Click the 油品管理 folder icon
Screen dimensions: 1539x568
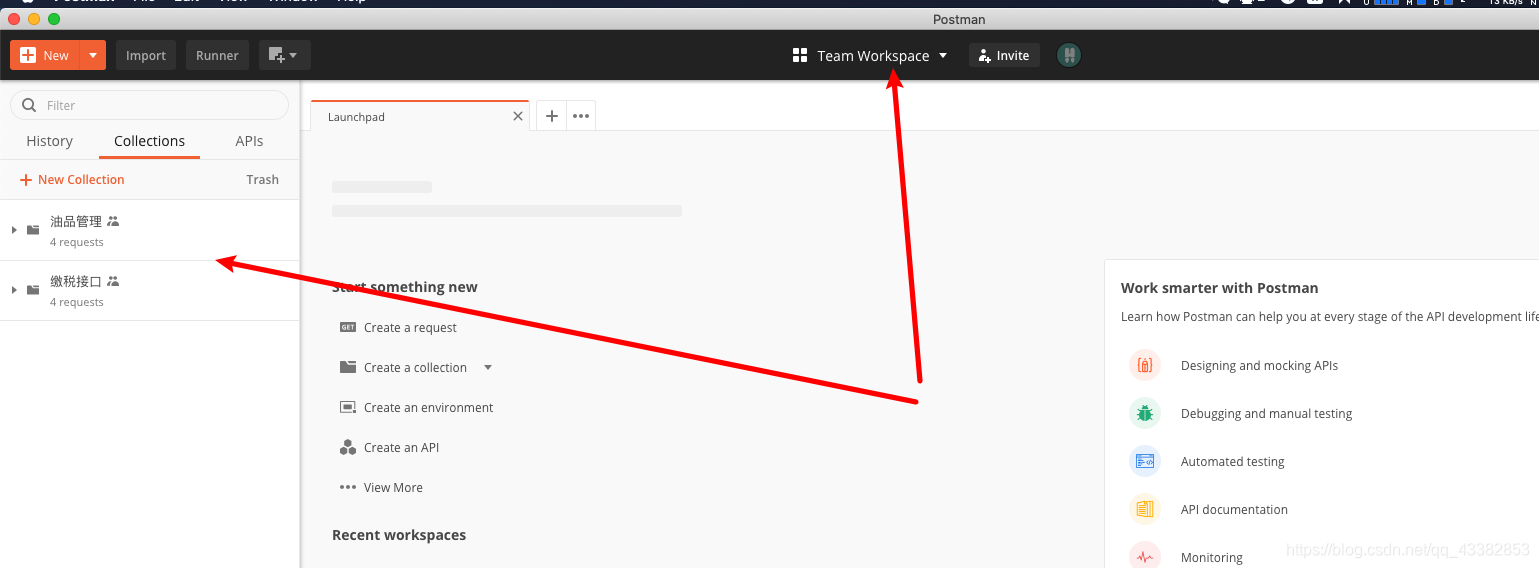click(x=33, y=230)
